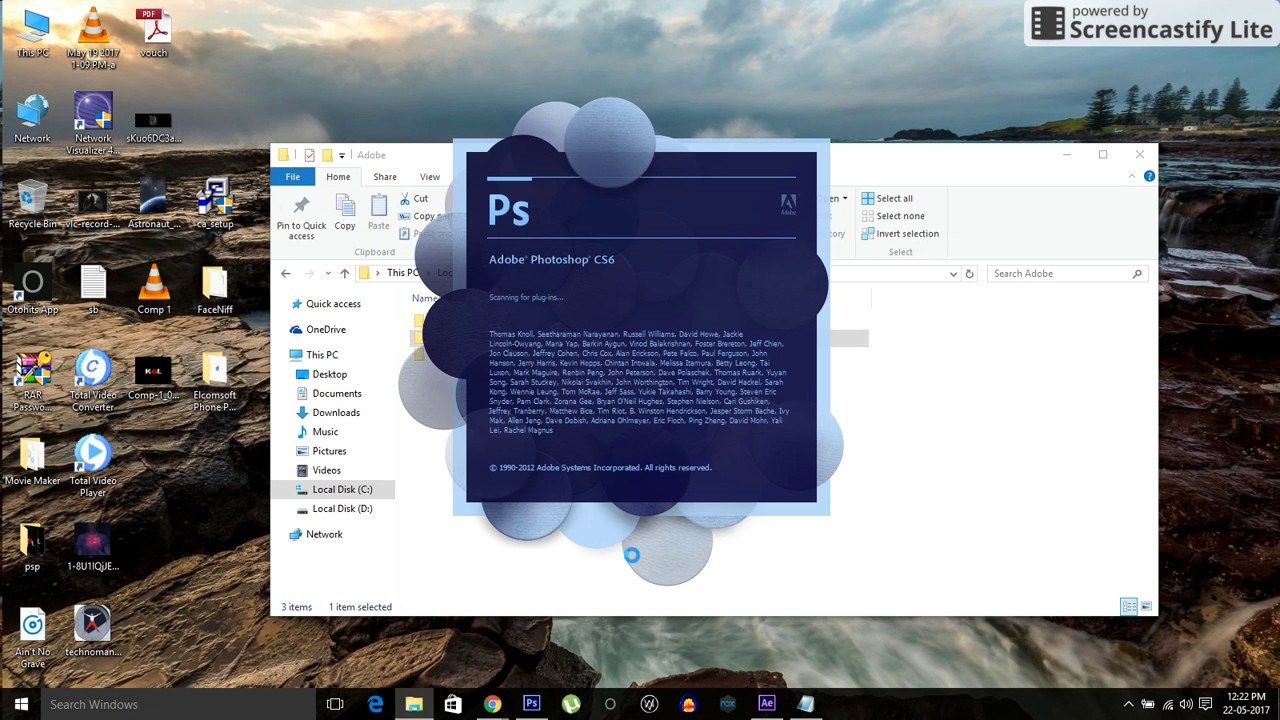
Task: Select Total Video Converter desktop icon
Action: 93,382
